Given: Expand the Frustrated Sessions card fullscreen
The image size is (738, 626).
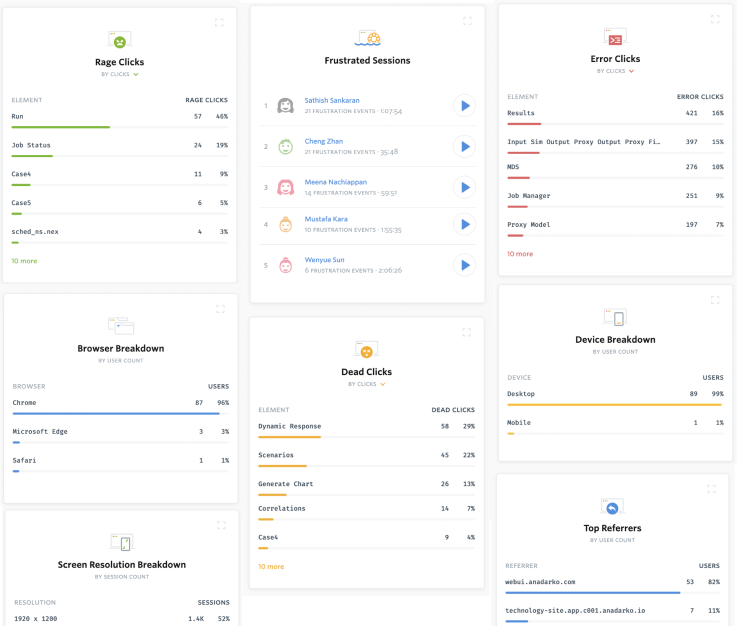Looking at the screenshot, I should pos(467,21).
